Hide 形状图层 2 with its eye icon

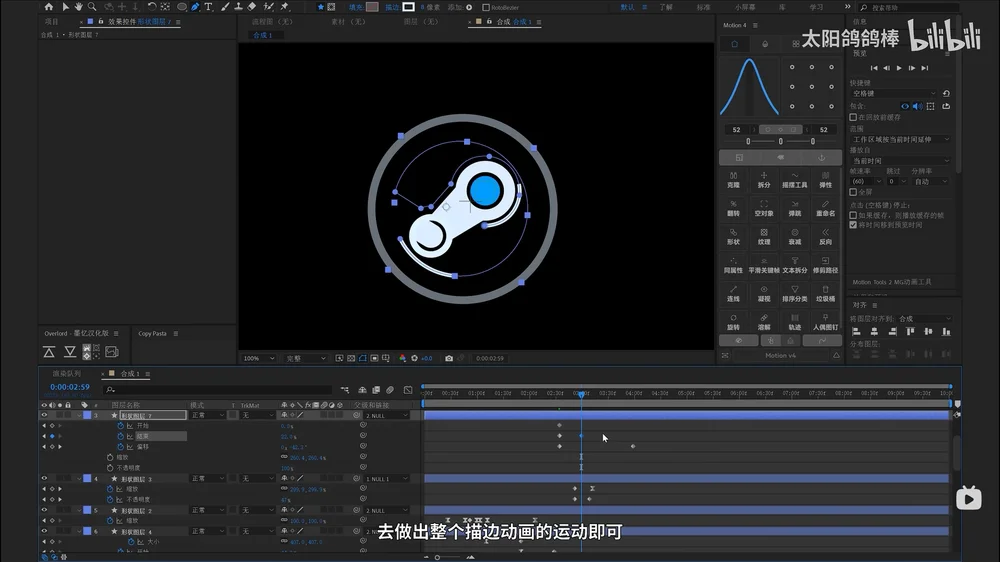(44, 510)
